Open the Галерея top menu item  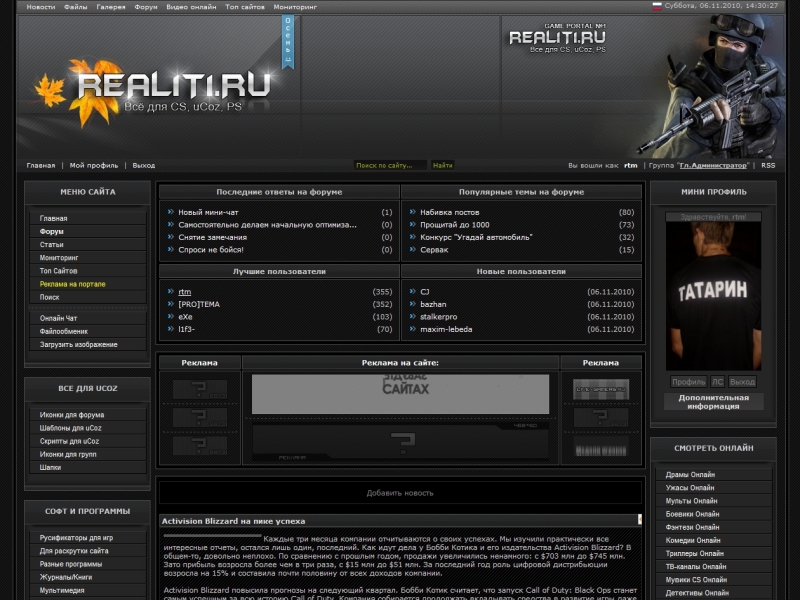tap(111, 7)
